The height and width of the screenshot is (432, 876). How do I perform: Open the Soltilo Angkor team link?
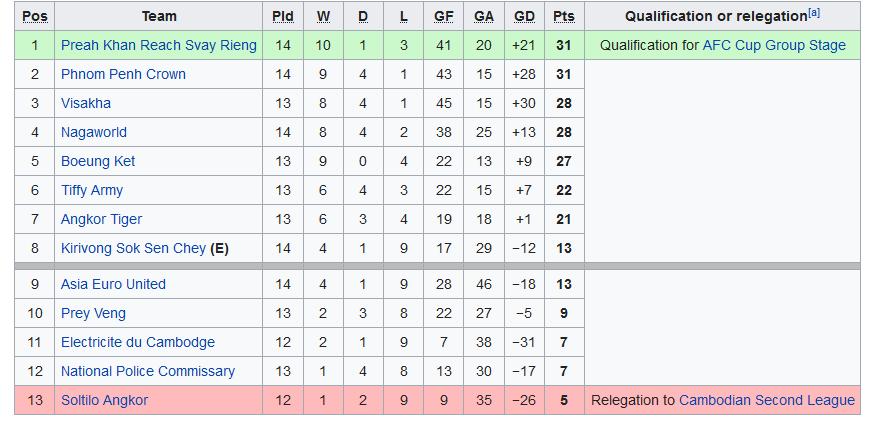[x=104, y=401]
